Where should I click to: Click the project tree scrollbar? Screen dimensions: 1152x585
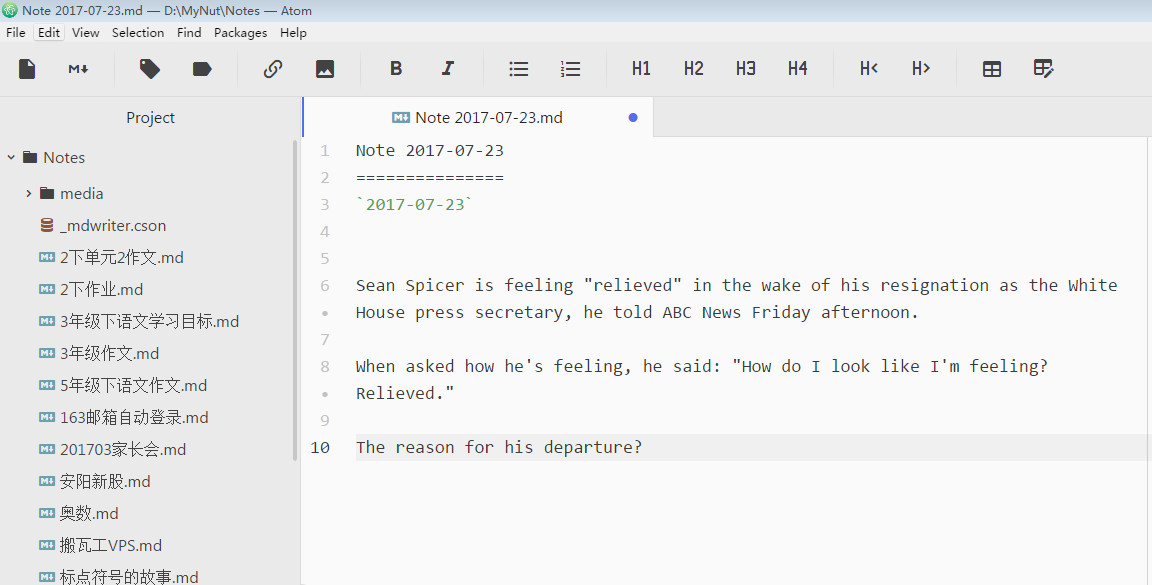coord(295,301)
